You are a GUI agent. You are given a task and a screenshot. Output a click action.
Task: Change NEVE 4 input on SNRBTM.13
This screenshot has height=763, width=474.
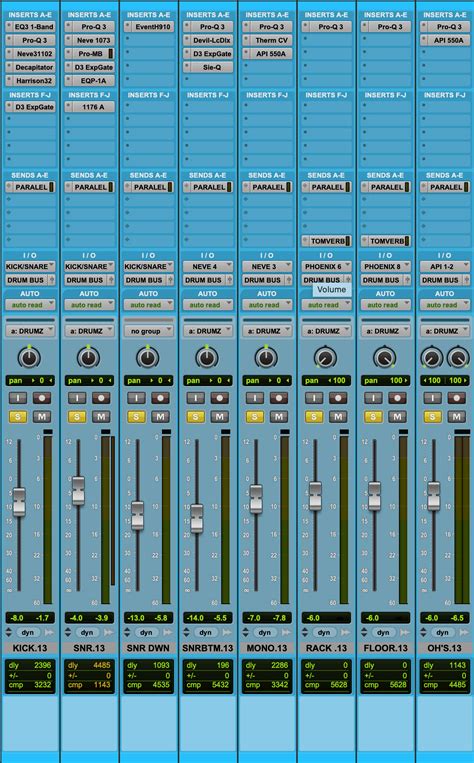[x=208, y=267]
